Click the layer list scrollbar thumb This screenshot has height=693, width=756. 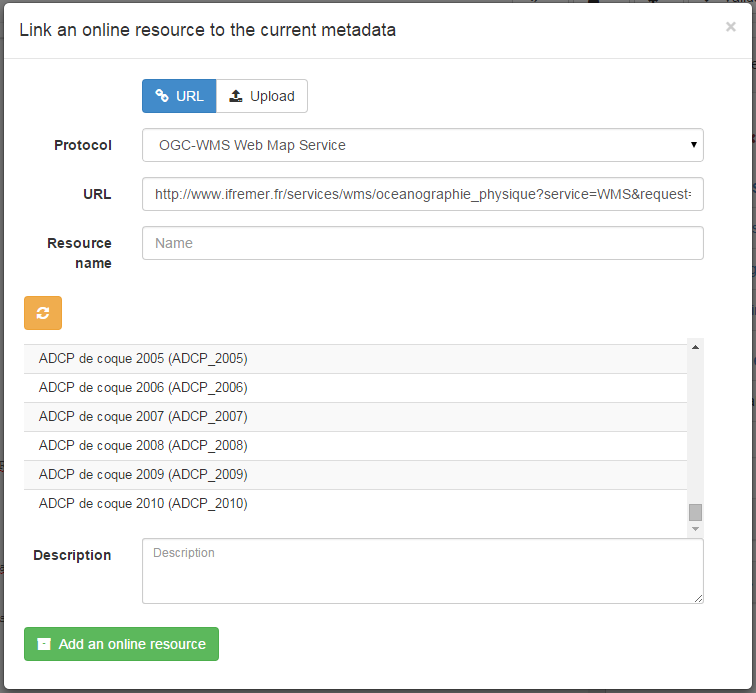(x=695, y=512)
